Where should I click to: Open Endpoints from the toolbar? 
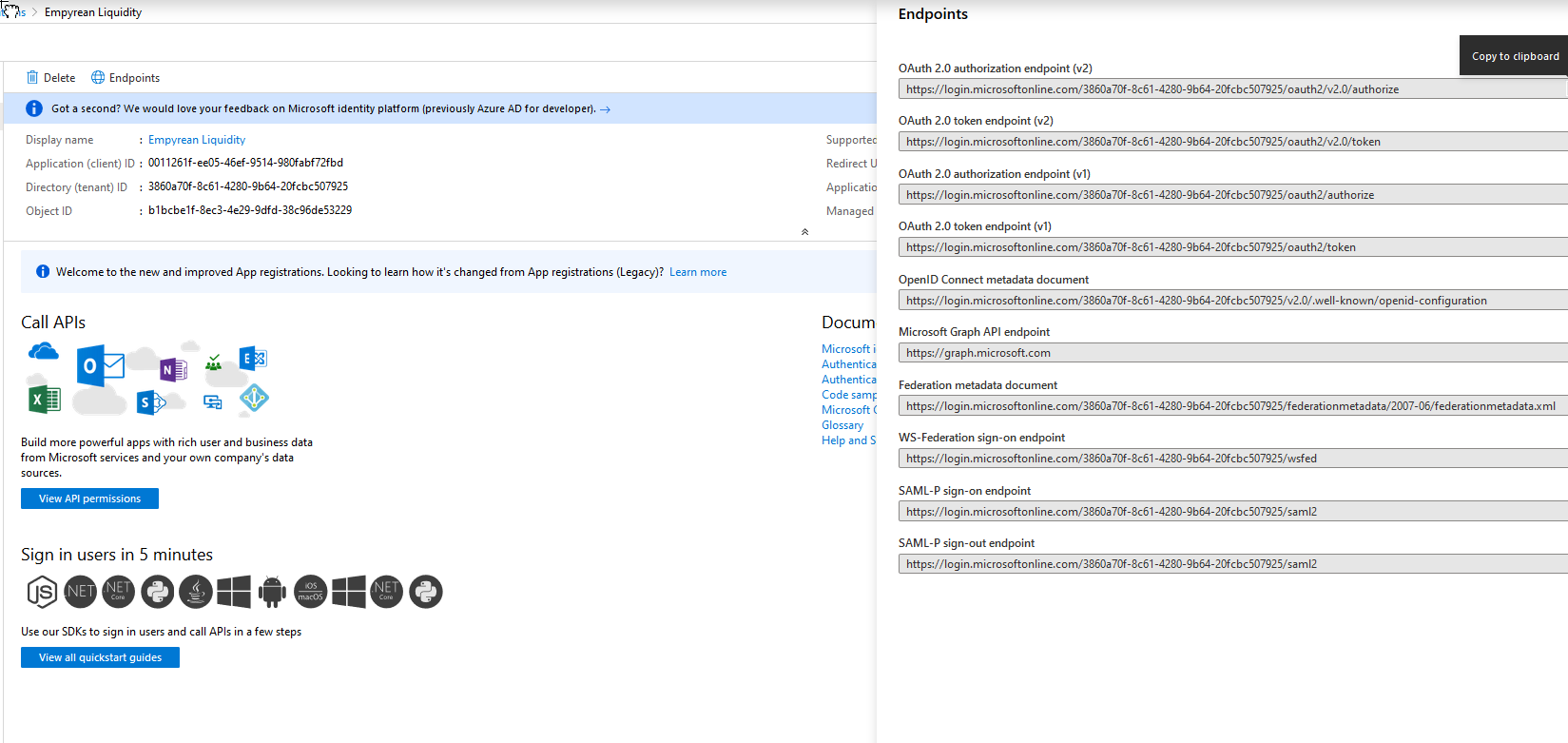(x=126, y=78)
